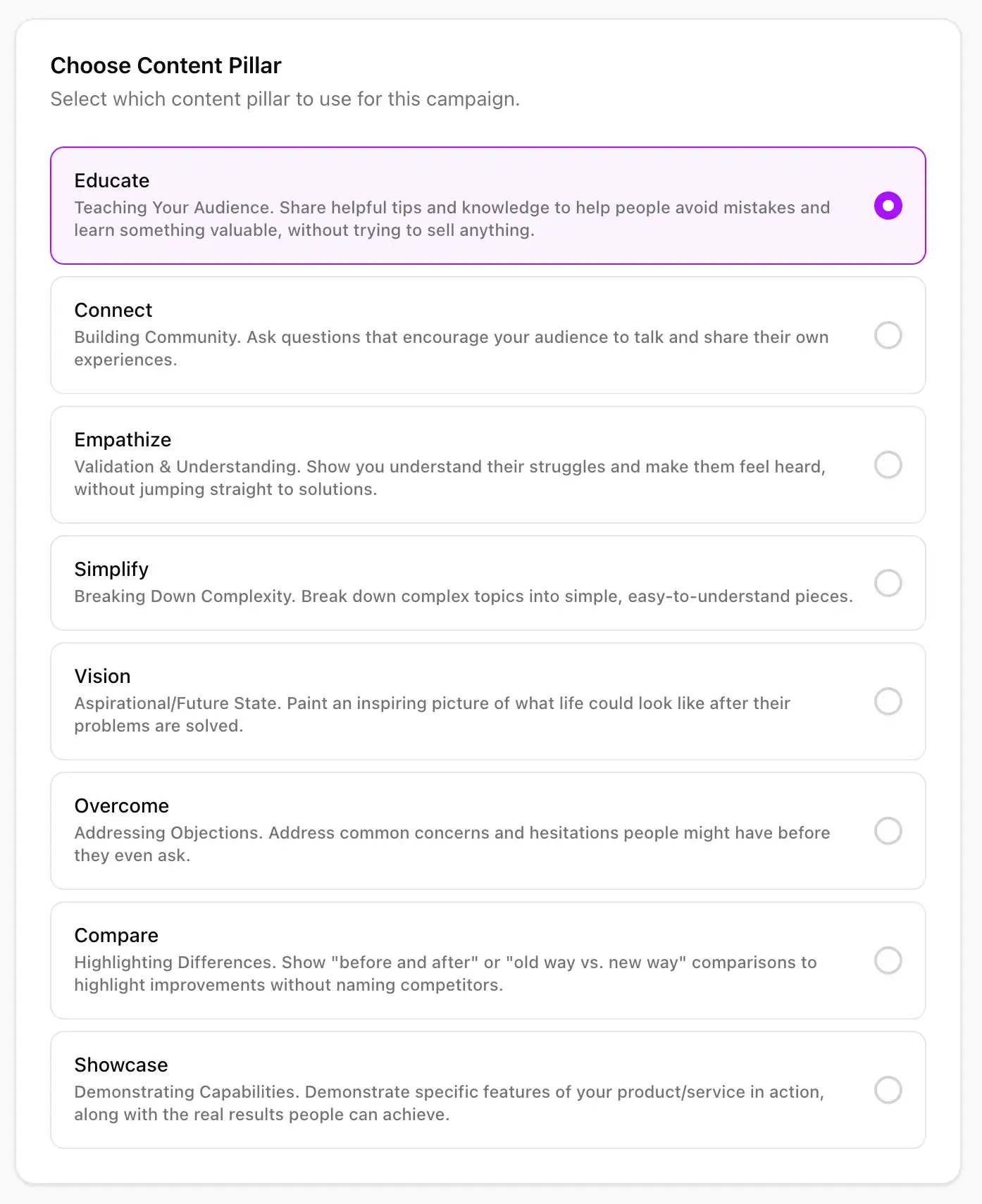982x1204 pixels.
Task: Choose the Showcase pillar card
Action: 423,1090
